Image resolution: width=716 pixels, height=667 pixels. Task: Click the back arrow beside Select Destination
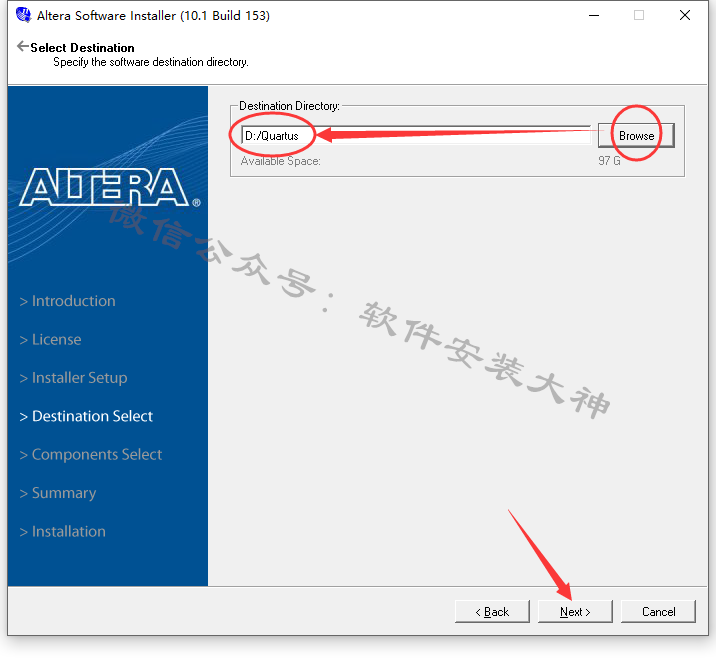click(23, 47)
